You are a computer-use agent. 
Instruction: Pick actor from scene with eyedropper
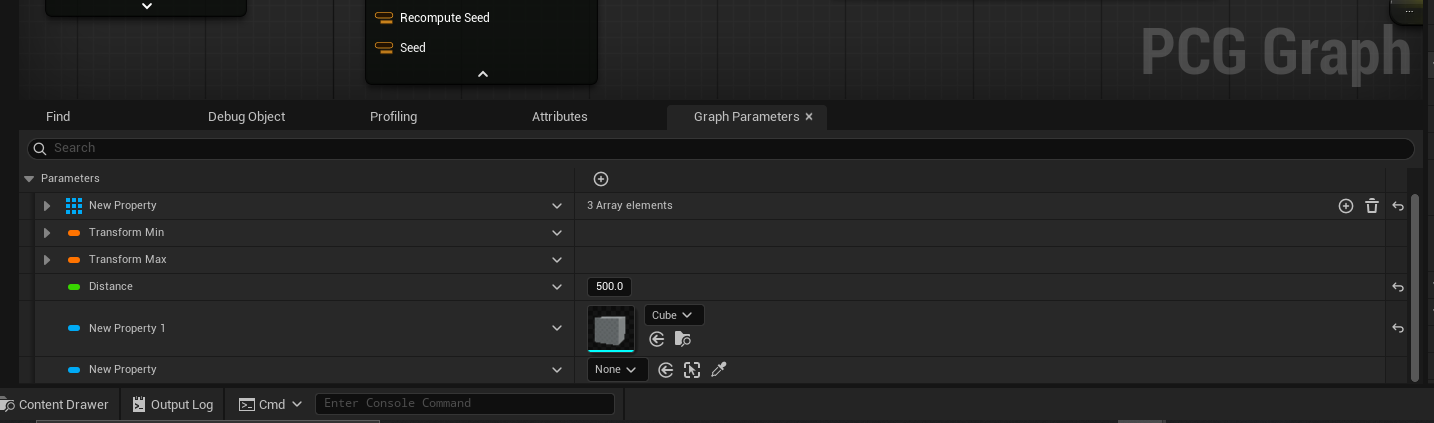(x=718, y=370)
